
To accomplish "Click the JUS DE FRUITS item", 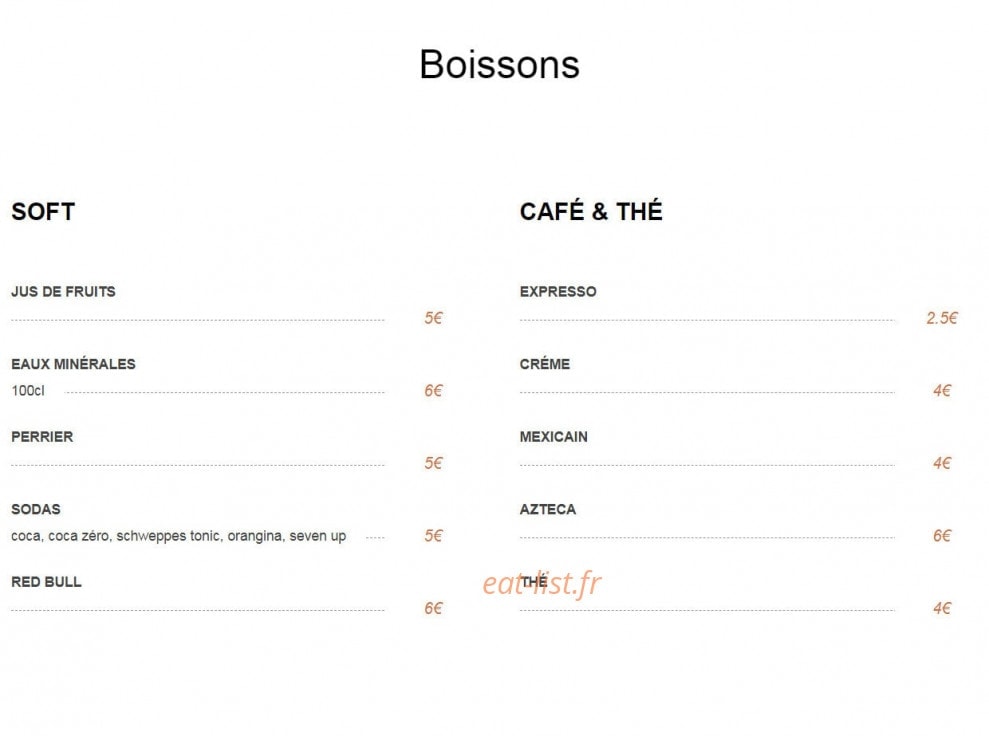I will point(63,291).
